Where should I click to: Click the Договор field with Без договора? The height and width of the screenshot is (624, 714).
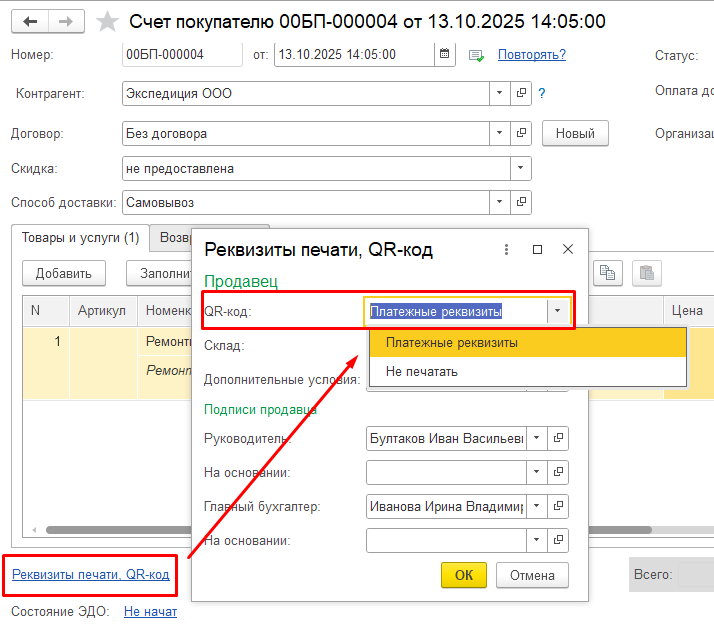306,133
